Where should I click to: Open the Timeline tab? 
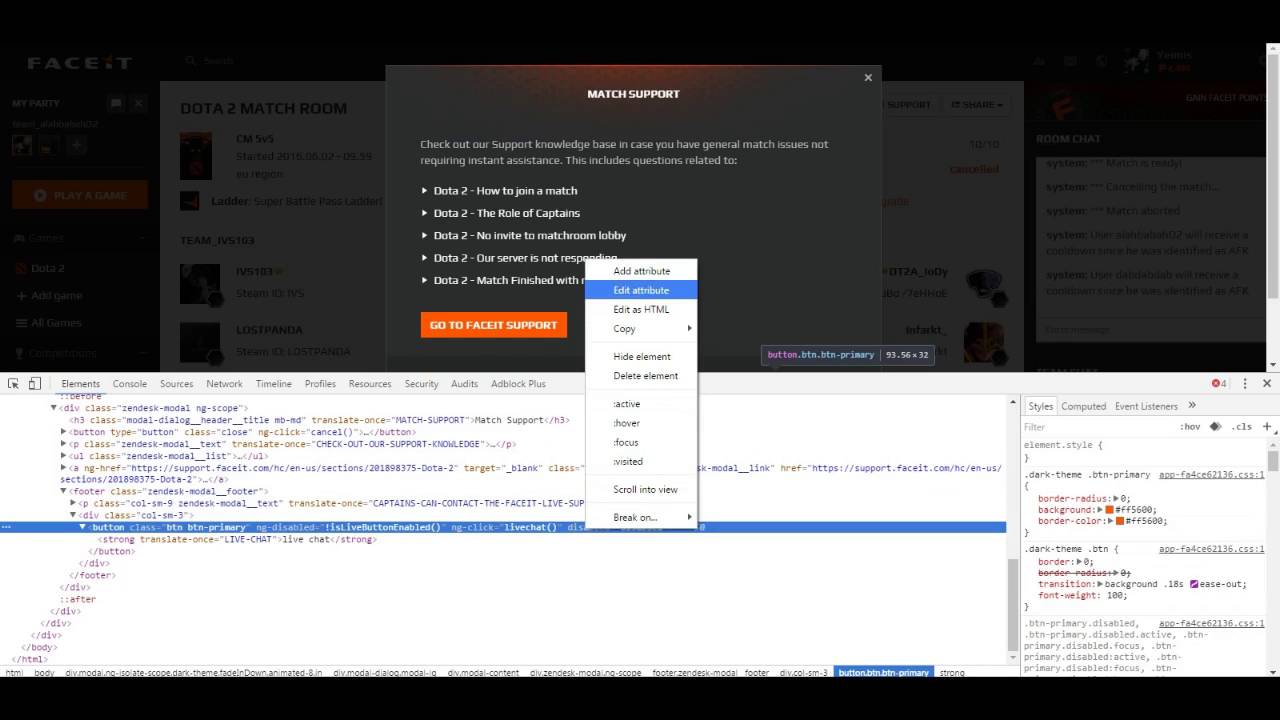coord(273,384)
